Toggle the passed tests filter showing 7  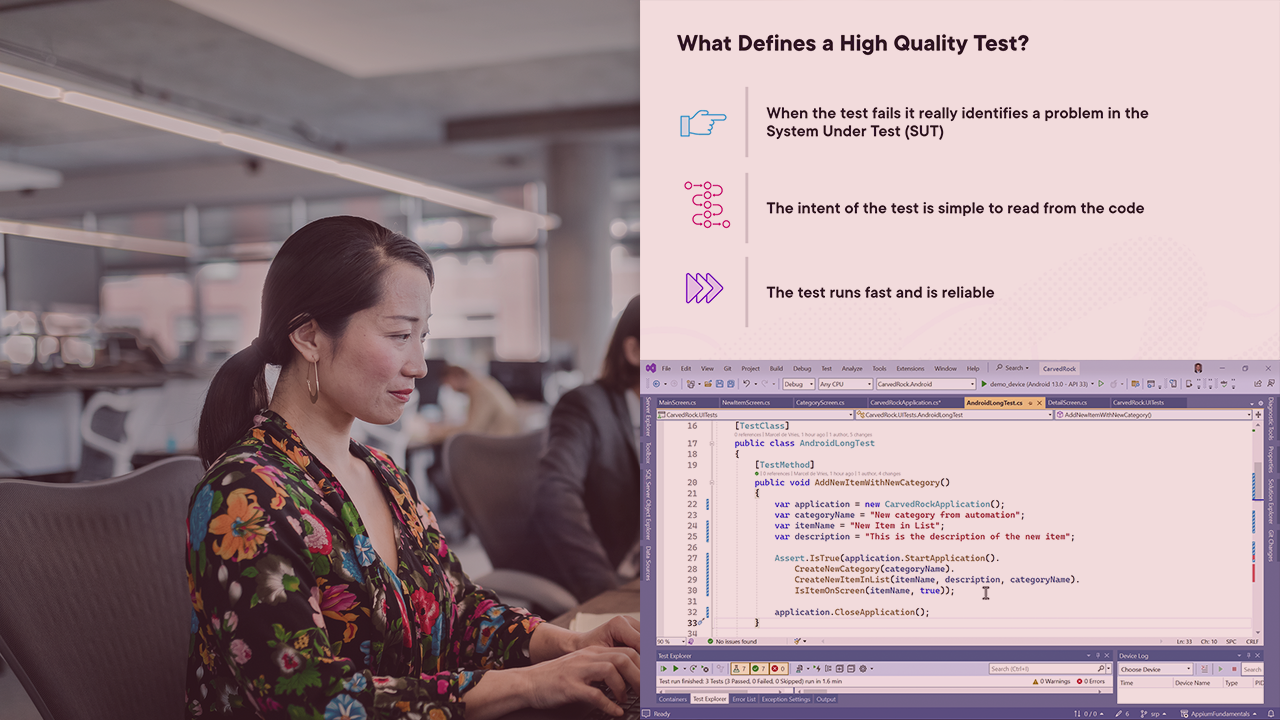[x=759, y=669]
